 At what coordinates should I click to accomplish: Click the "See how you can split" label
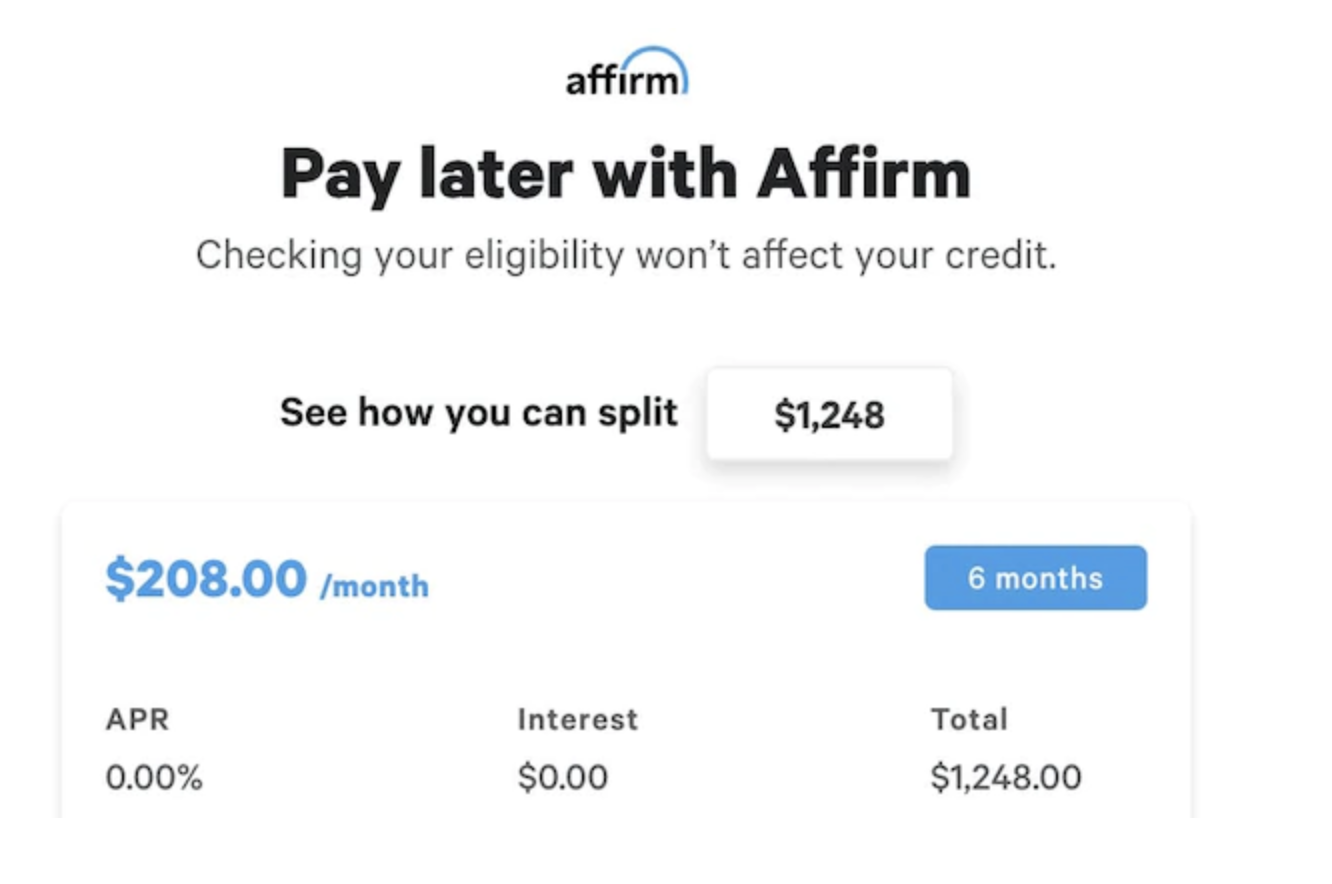(x=478, y=412)
